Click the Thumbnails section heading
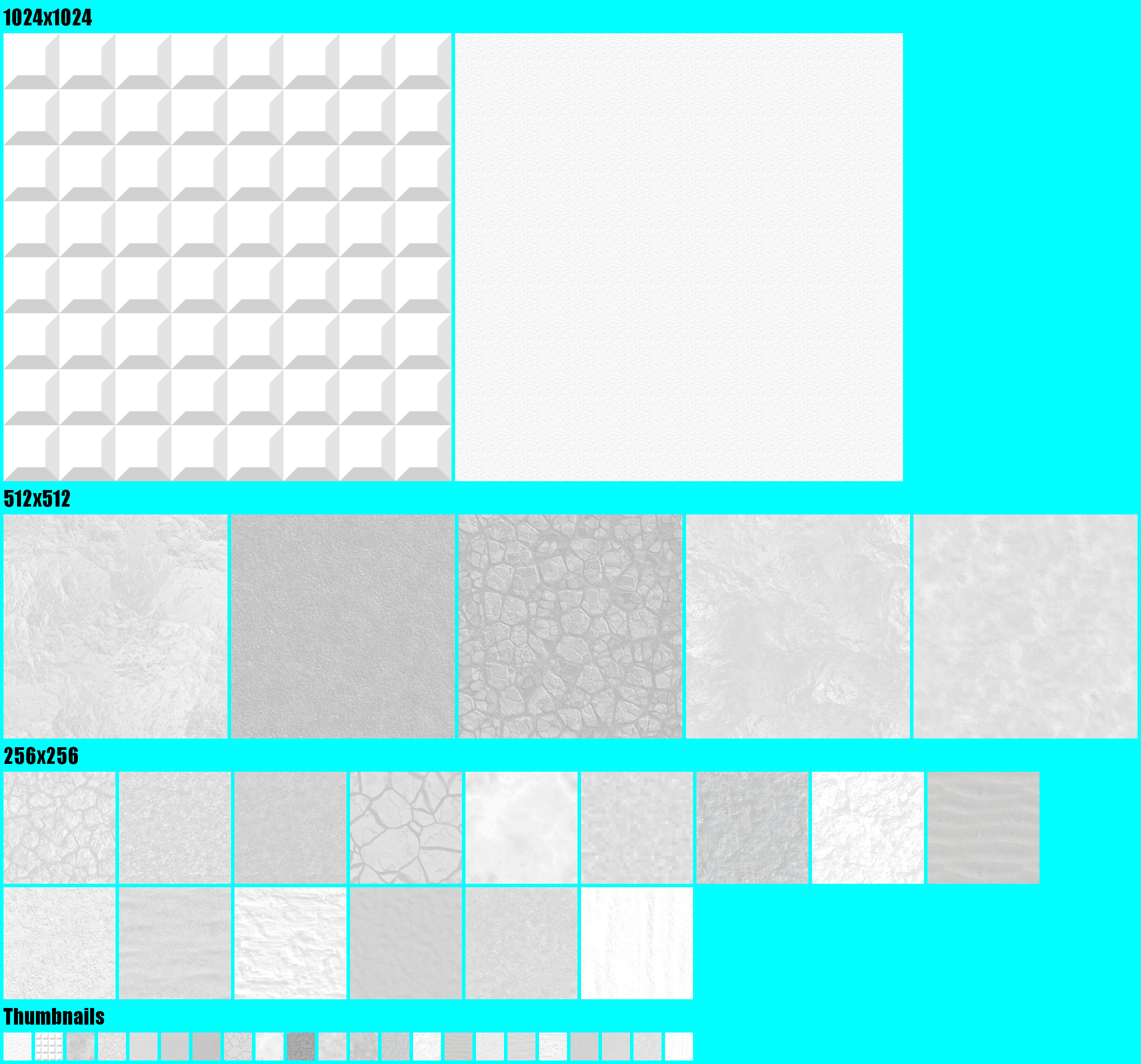The width and height of the screenshot is (1141, 1064). [54, 1016]
